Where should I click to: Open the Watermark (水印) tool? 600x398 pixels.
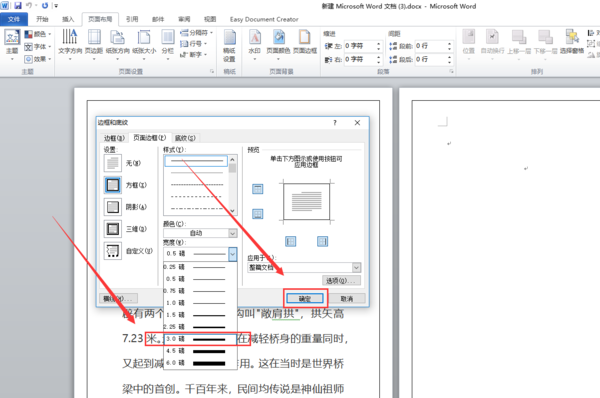(254, 43)
